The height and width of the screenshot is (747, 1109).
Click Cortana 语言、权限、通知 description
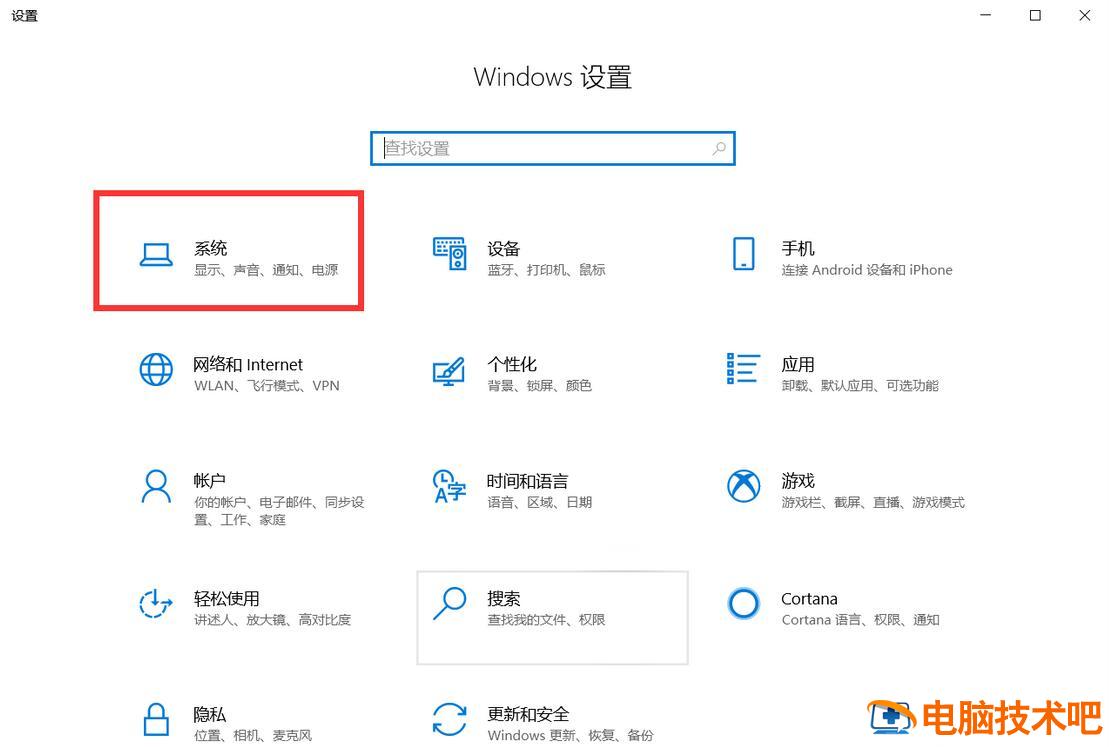pos(861,620)
